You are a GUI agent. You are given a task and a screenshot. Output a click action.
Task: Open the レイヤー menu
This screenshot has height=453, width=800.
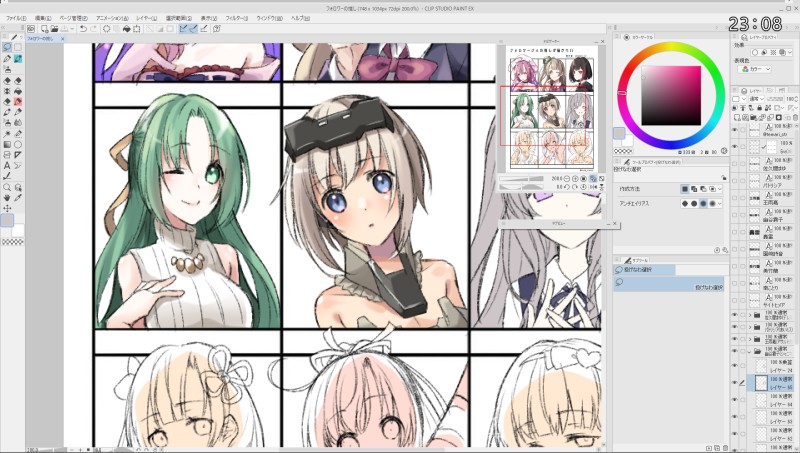click(146, 18)
